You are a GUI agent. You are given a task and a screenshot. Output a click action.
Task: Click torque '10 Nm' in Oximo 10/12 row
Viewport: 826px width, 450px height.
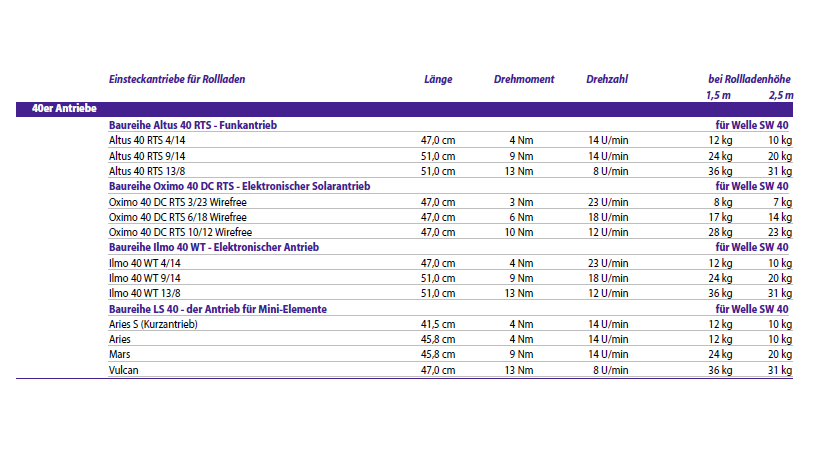(519, 232)
